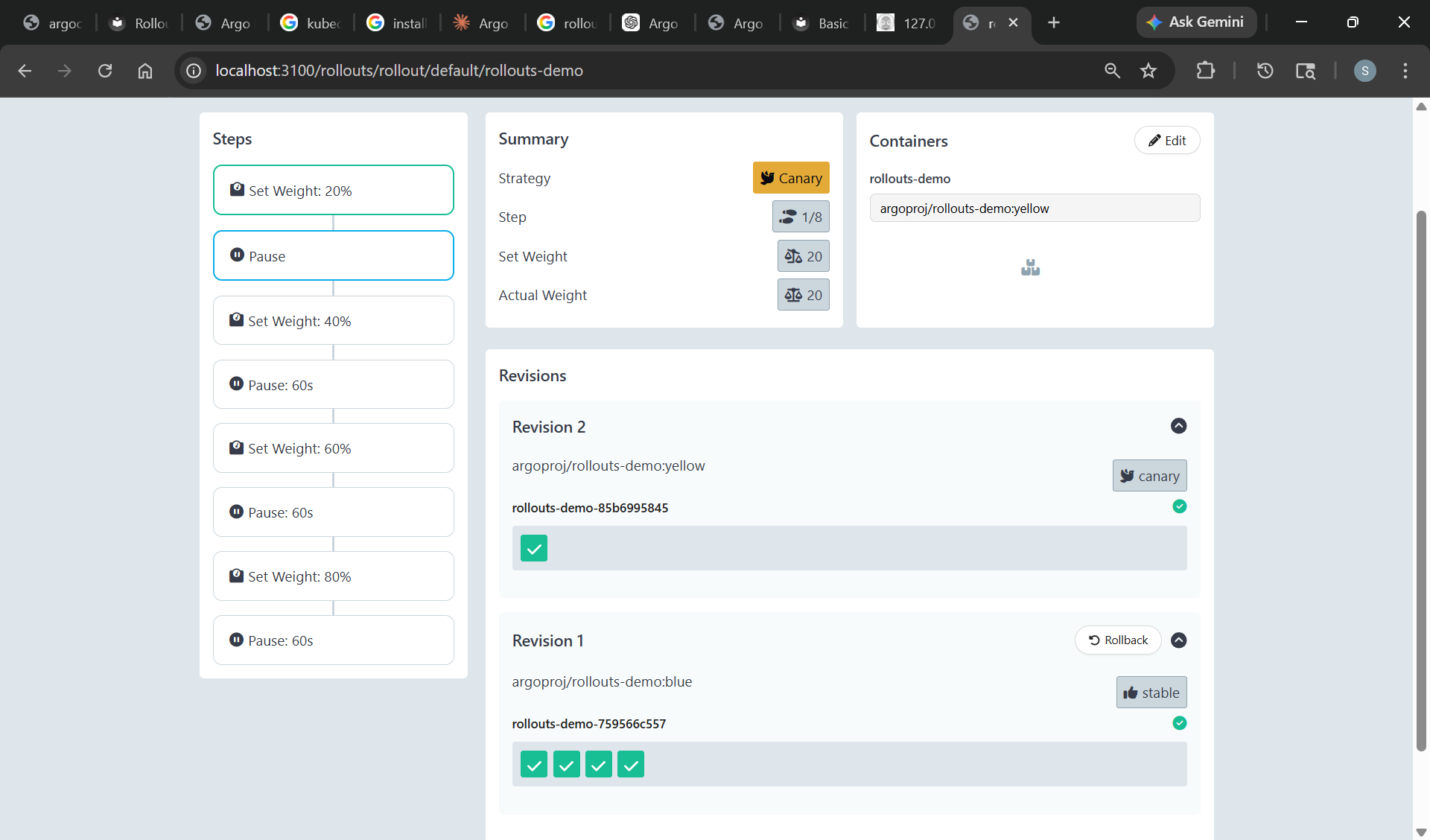Click the third pod checkmark in Revision 1
The height and width of the screenshot is (840, 1430).
tap(599, 764)
